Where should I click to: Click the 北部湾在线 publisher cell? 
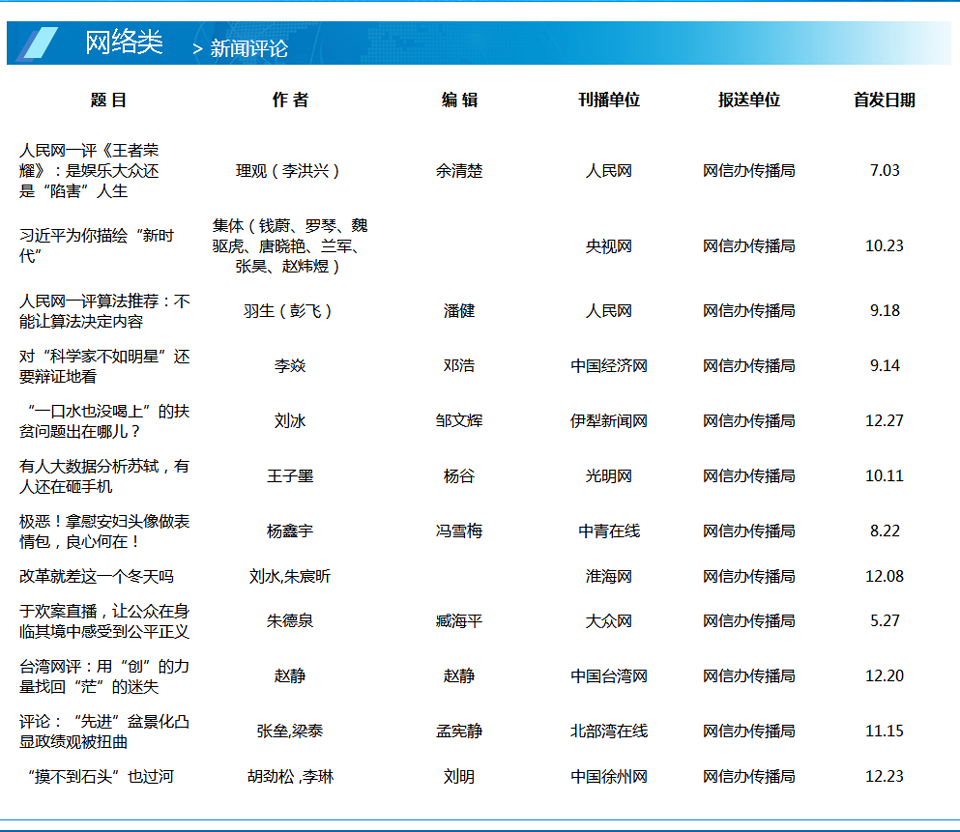coord(608,731)
